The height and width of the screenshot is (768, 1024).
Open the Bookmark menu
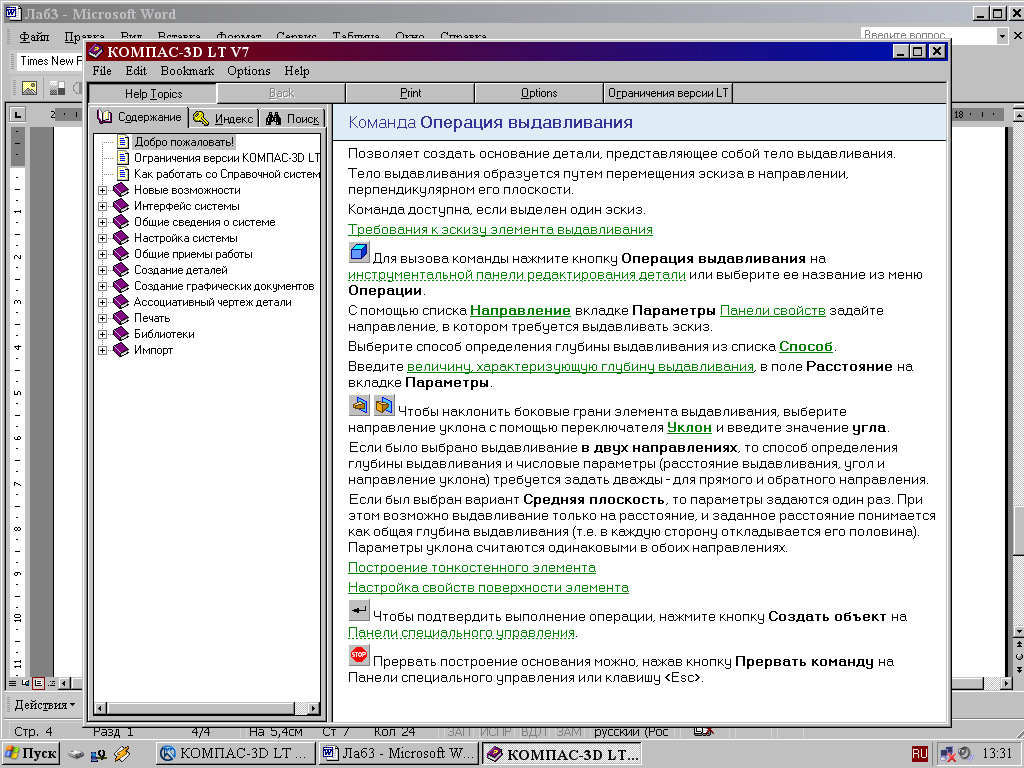click(x=187, y=71)
